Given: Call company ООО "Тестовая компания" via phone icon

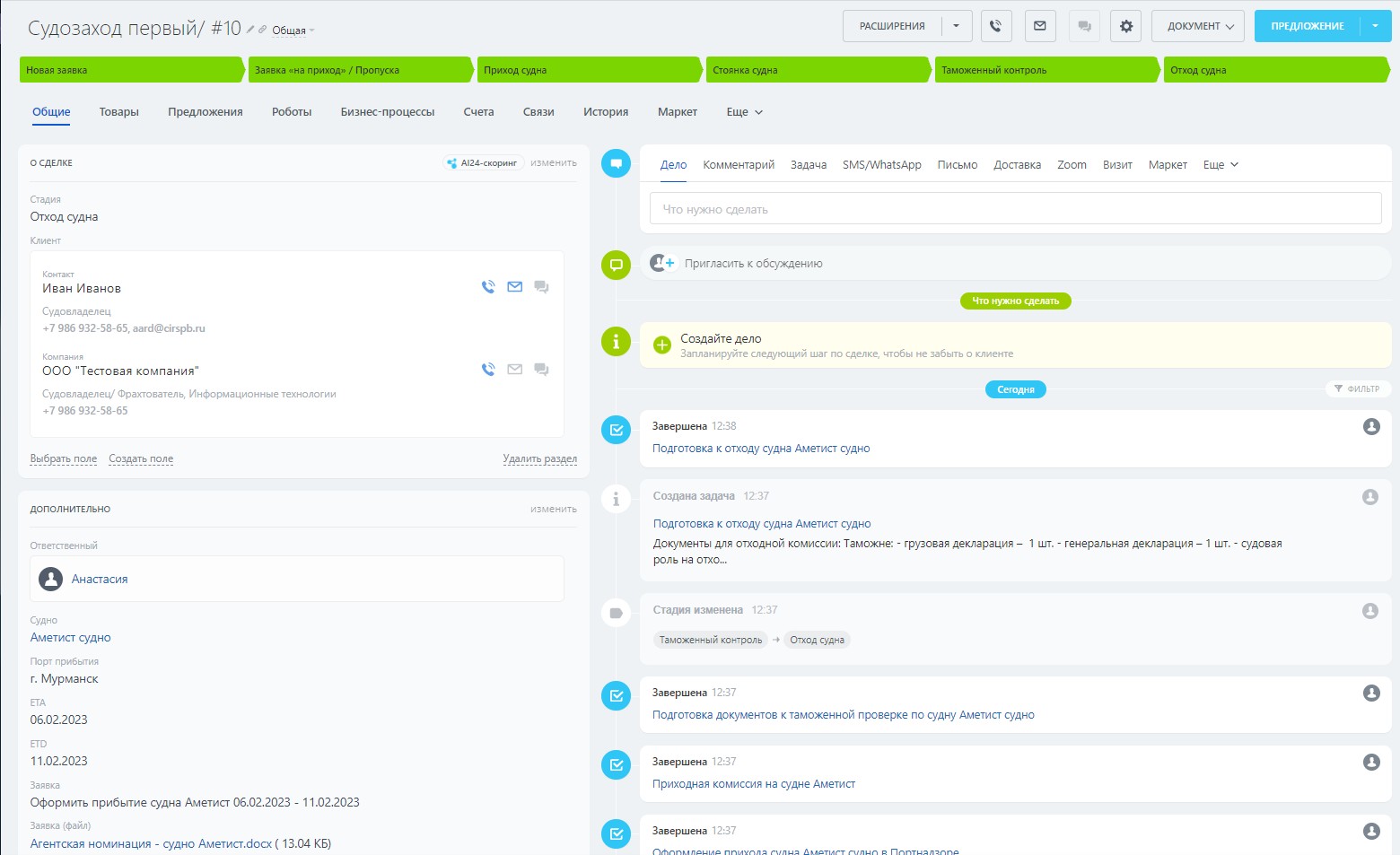Looking at the screenshot, I should [488, 370].
